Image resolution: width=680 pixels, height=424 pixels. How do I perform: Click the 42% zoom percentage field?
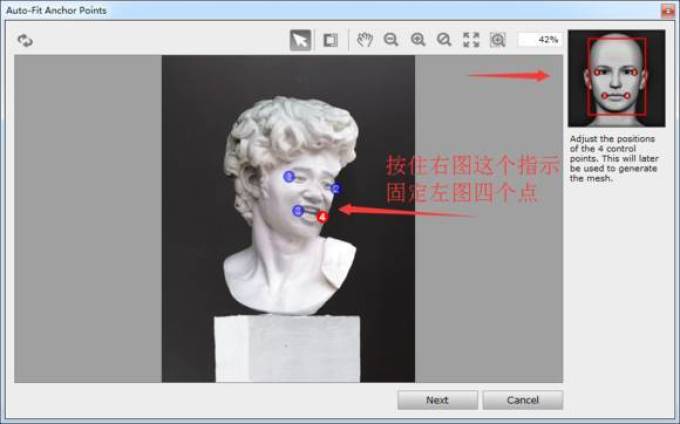click(x=539, y=40)
